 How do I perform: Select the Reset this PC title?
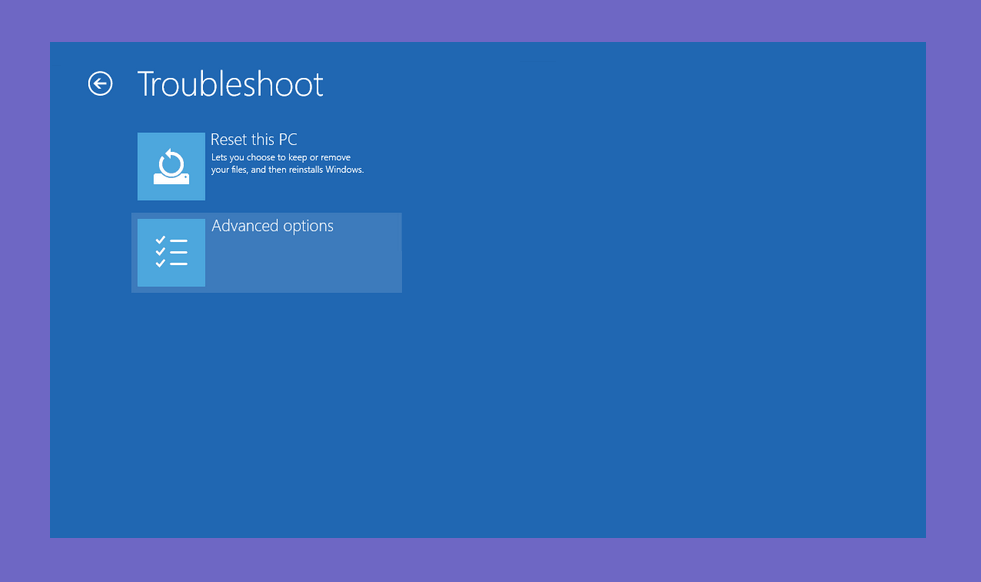click(x=254, y=140)
